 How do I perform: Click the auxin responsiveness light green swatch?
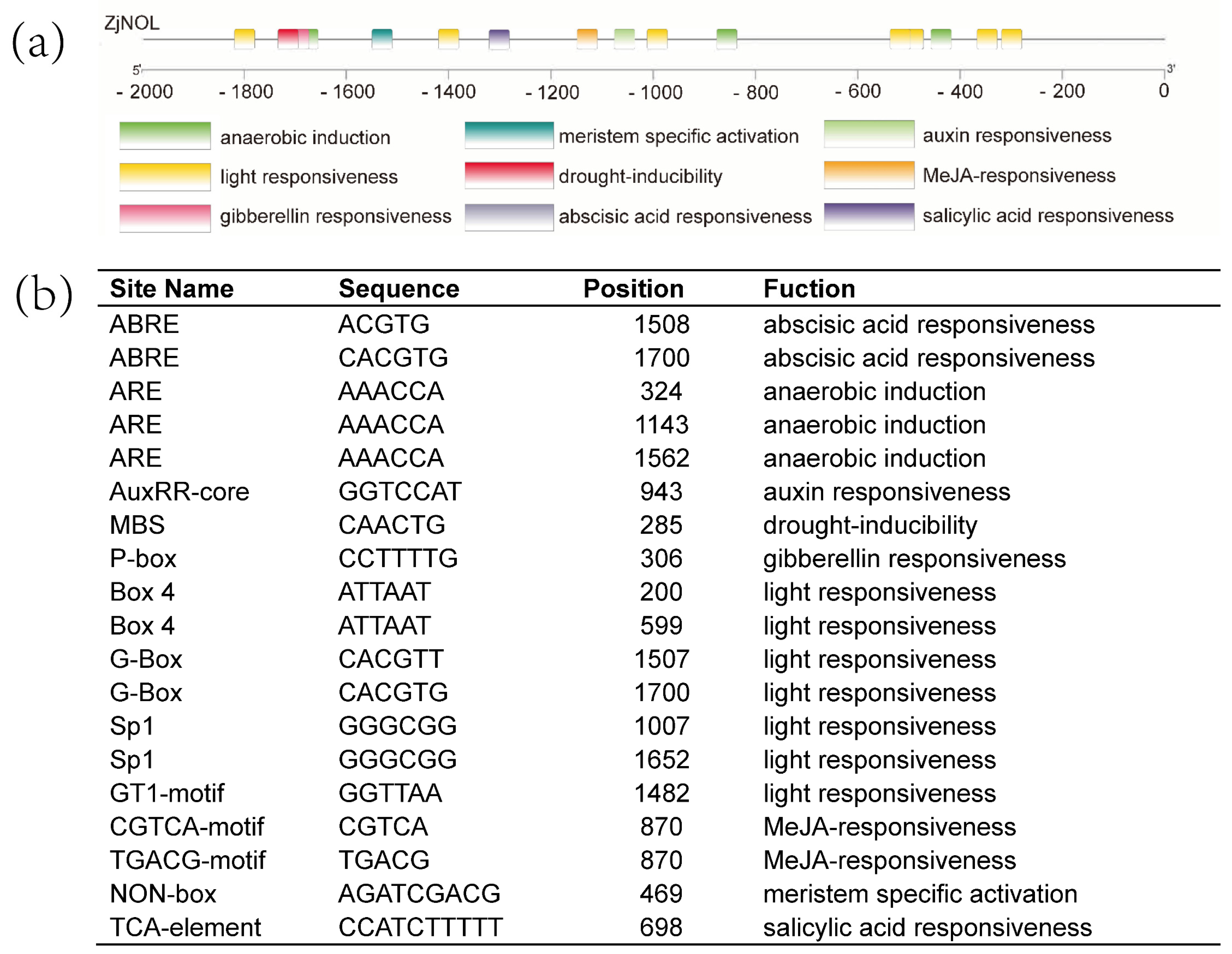click(869, 134)
